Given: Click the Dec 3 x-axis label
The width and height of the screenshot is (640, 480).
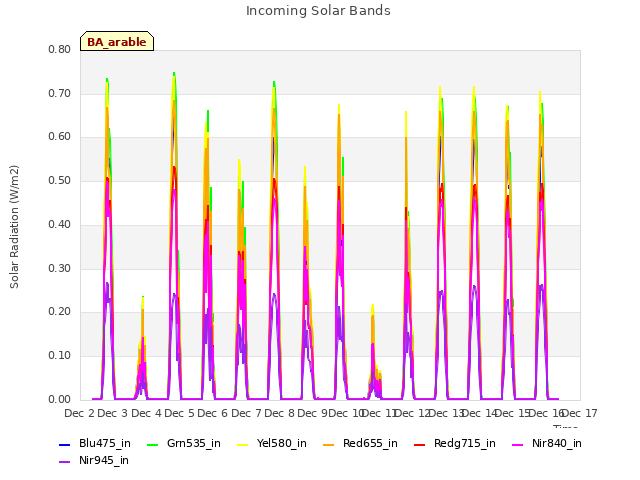Looking at the screenshot, I should (x=113, y=413).
